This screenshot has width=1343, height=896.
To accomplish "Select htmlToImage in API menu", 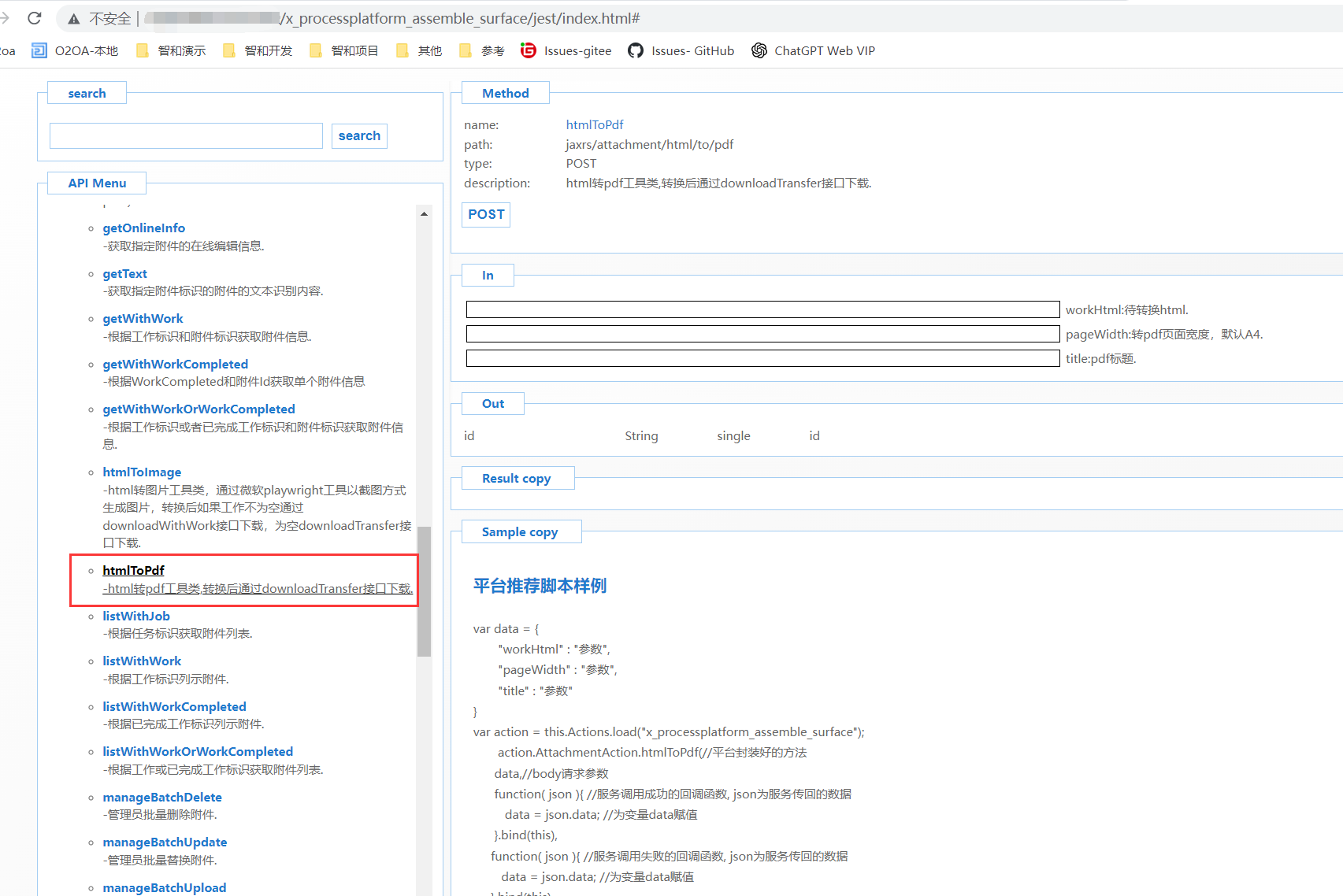I will pos(142,472).
